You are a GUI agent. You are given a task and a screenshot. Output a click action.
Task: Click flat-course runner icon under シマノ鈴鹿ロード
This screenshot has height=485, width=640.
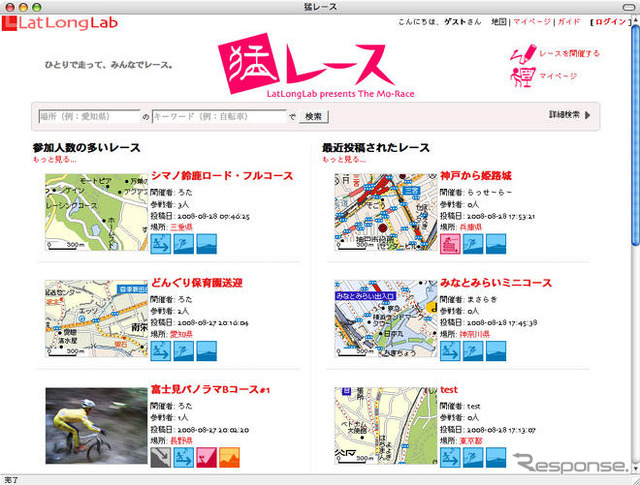[x=160, y=244]
